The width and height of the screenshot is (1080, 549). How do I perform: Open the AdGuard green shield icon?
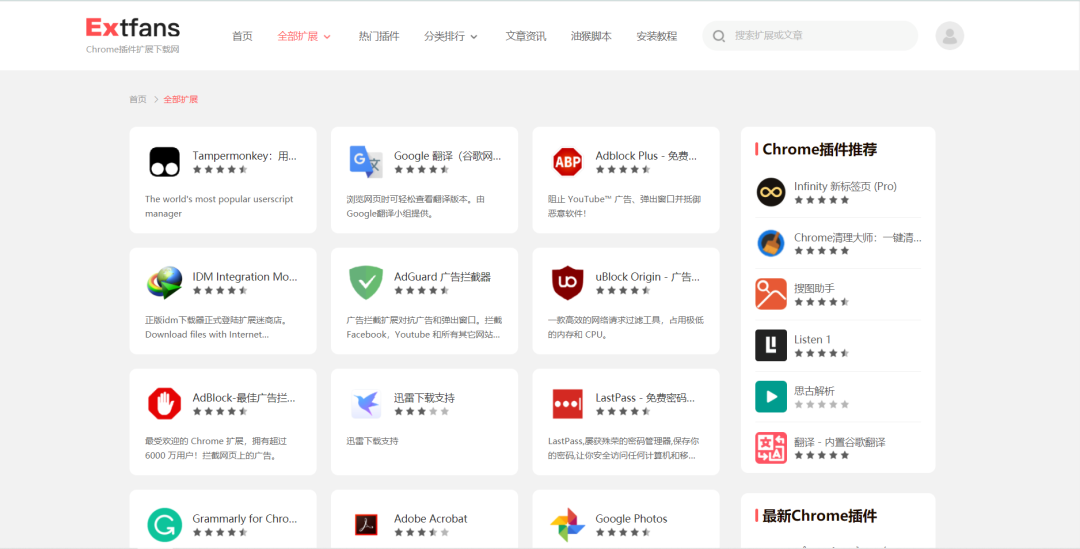(x=366, y=283)
